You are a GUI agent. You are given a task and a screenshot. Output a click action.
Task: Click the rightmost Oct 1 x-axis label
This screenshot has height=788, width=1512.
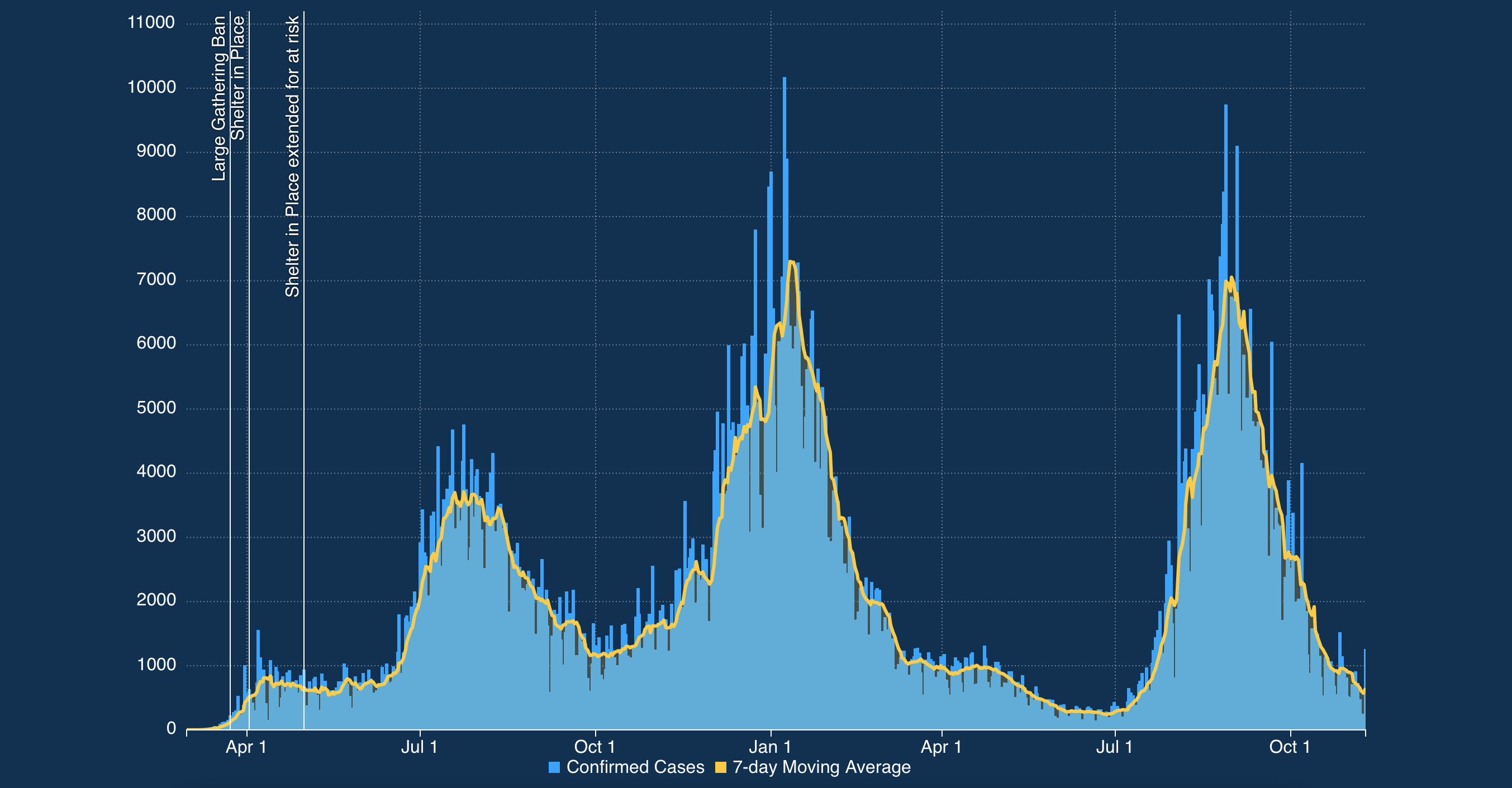(1289, 747)
